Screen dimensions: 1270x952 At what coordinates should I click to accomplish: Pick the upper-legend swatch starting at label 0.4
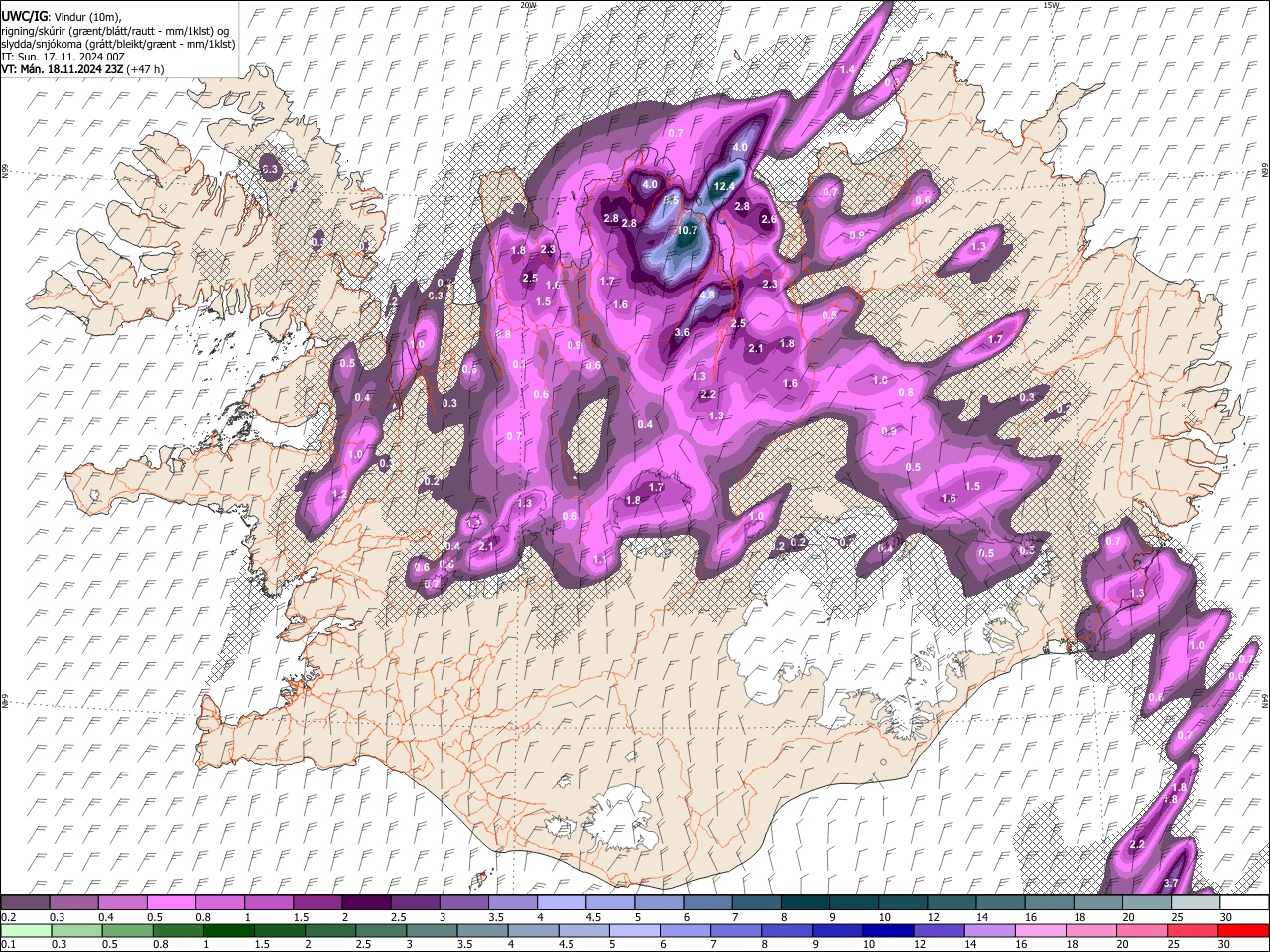tap(122, 903)
